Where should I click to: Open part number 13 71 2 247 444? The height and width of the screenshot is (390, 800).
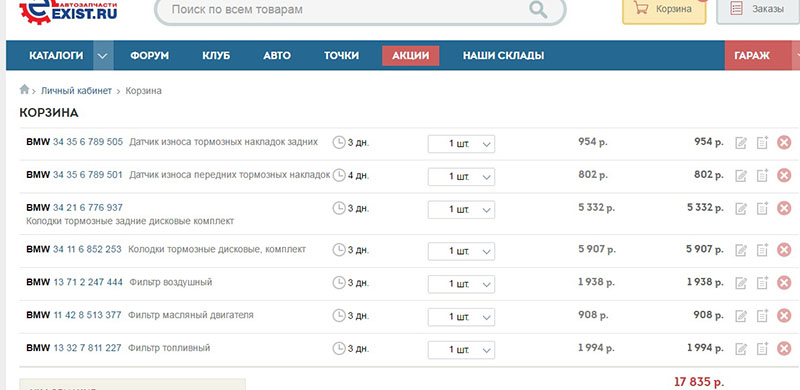pos(88,282)
